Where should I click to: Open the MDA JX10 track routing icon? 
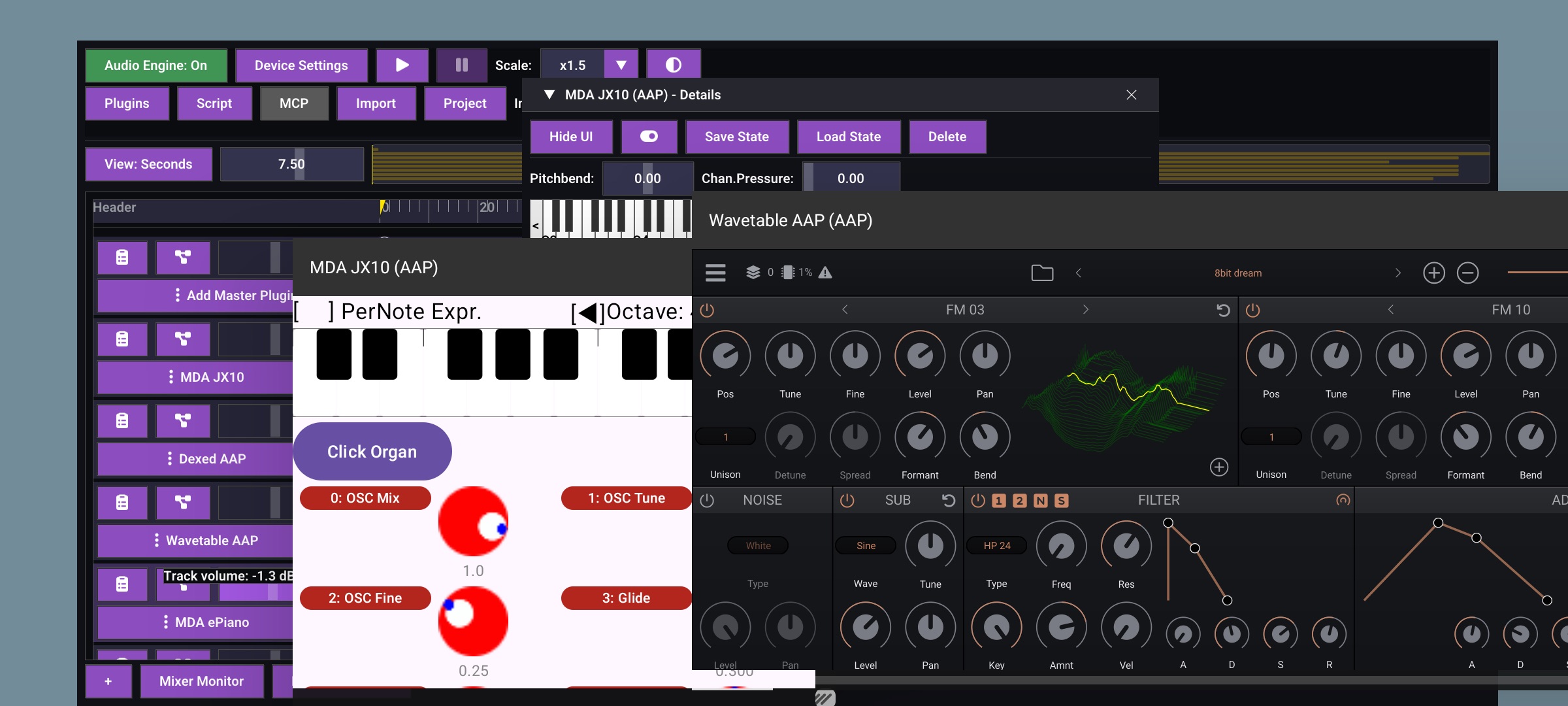tap(183, 339)
